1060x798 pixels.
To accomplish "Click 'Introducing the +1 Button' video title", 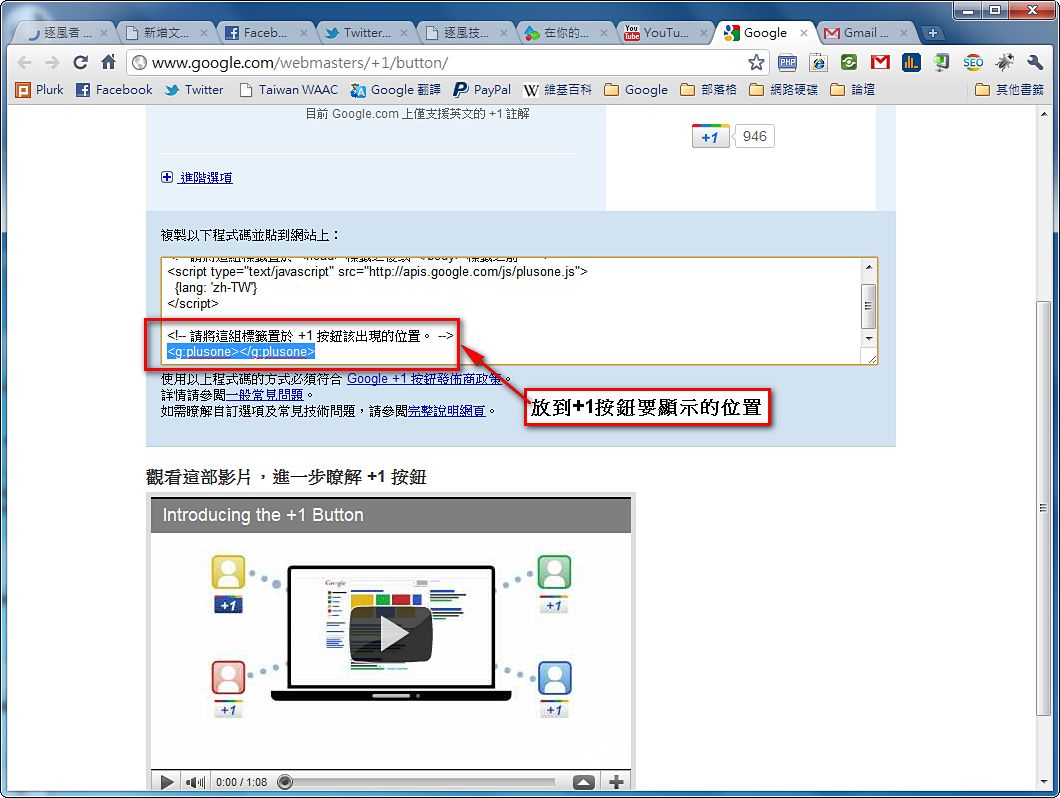I will click(x=263, y=515).
